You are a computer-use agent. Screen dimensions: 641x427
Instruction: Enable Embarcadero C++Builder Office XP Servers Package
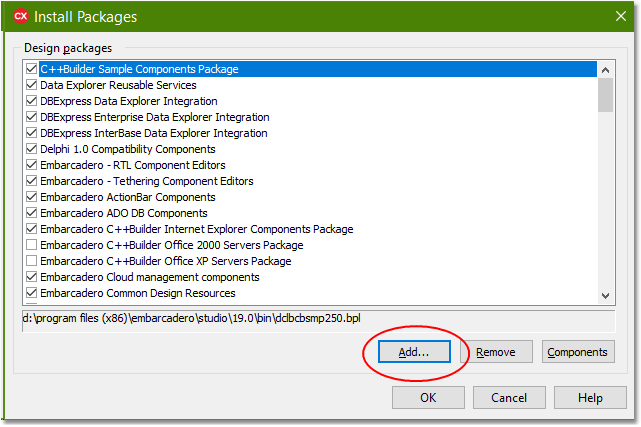pos(31,261)
